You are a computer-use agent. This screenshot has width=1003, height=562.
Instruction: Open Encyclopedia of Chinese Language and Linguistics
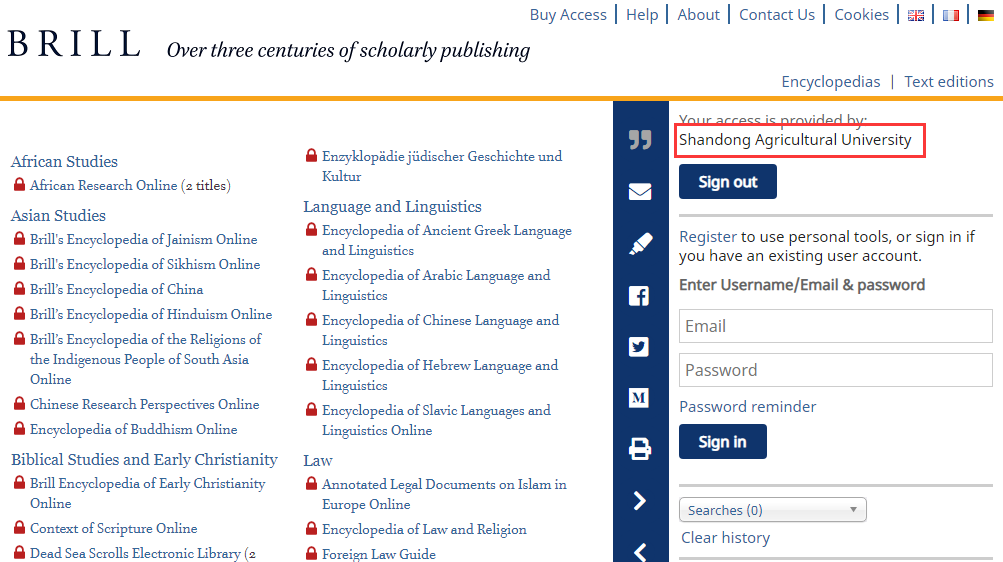[441, 330]
